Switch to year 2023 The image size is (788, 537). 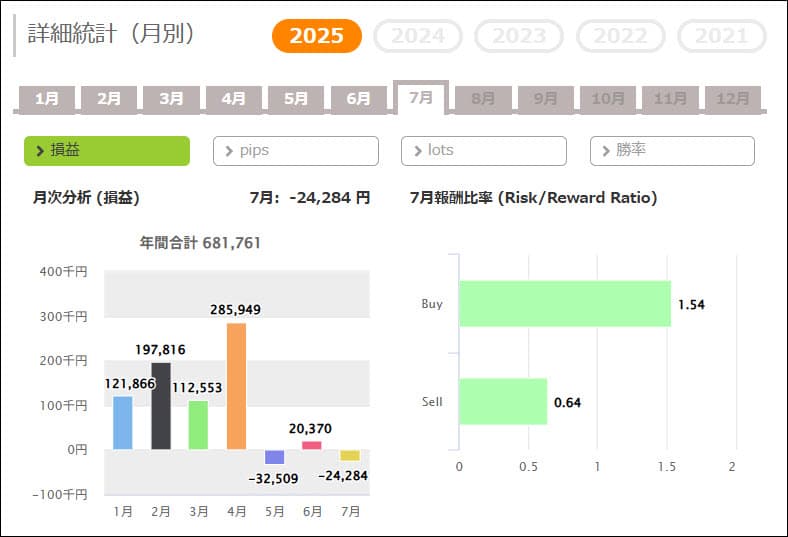pyautogui.click(x=519, y=36)
